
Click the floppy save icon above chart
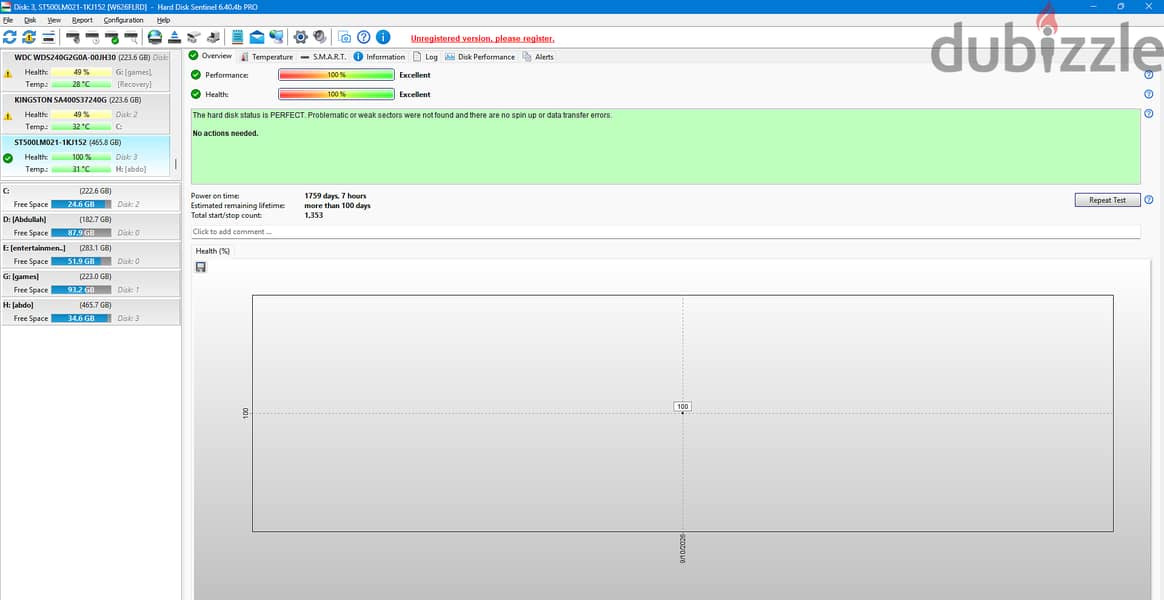coord(201,267)
